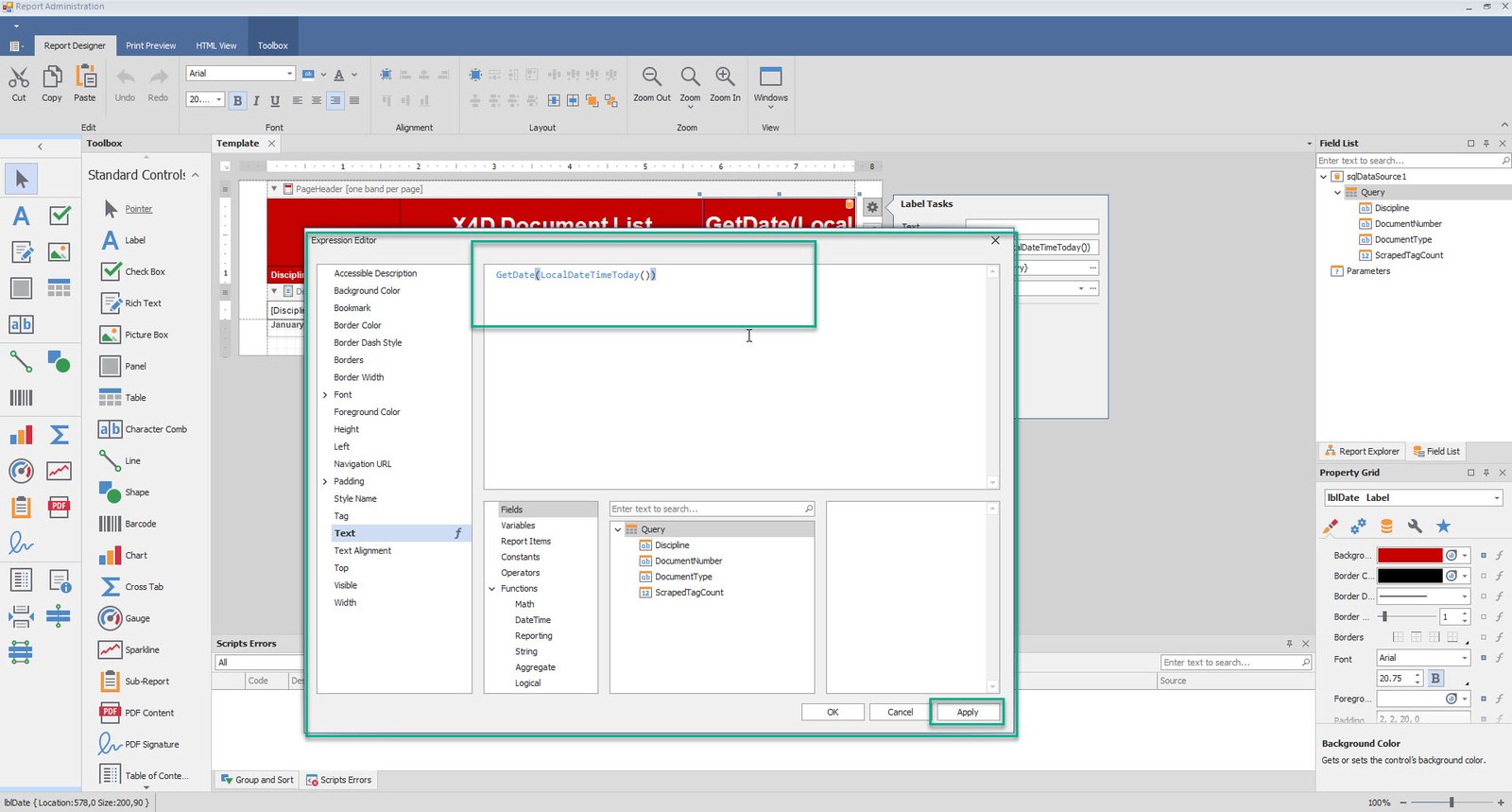Click the red Background Color swatch
Image resolution: width=1512 pixels, height=812 pixels.
click(1409, 555)
